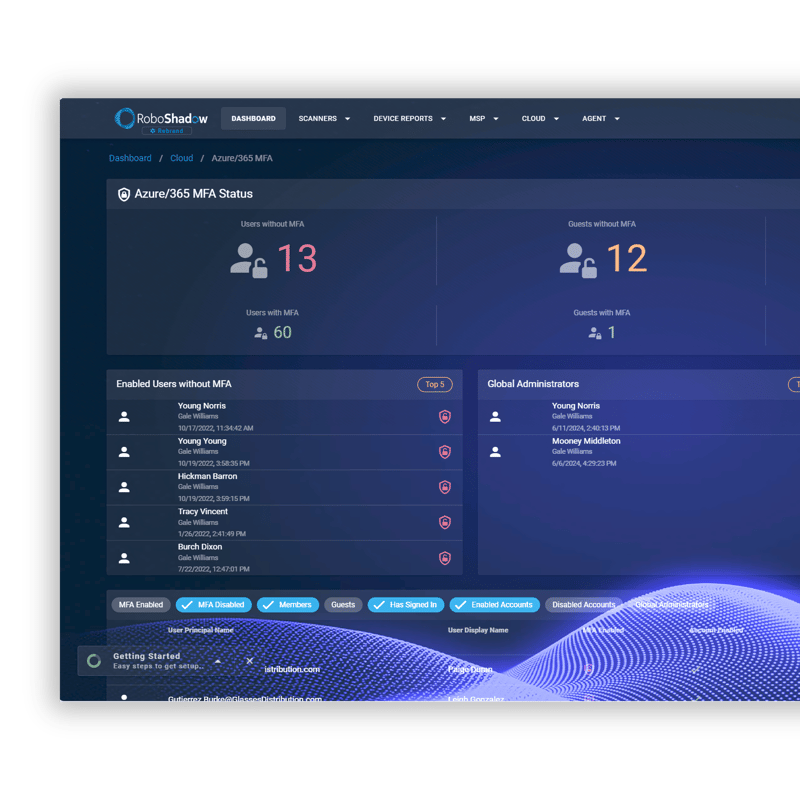Click the RoboShadow logo
The height and width of the screenshot is (800, 800).
(162, 117)
